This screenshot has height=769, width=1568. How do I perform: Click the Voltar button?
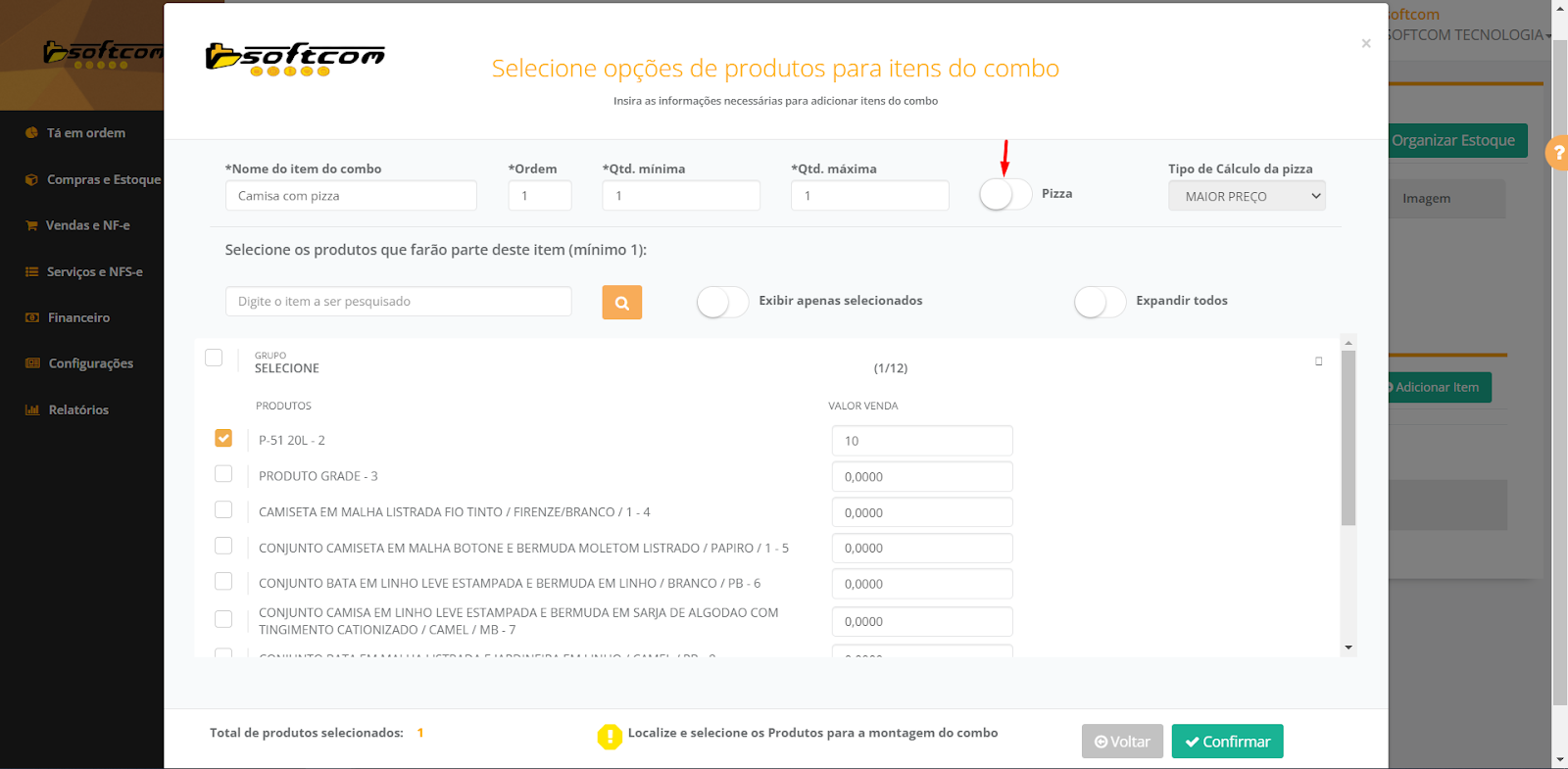click(1122, 742)
